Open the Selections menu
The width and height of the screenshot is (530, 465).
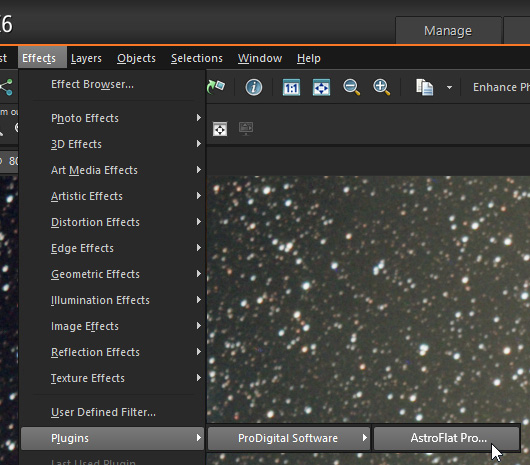[197, 58]
